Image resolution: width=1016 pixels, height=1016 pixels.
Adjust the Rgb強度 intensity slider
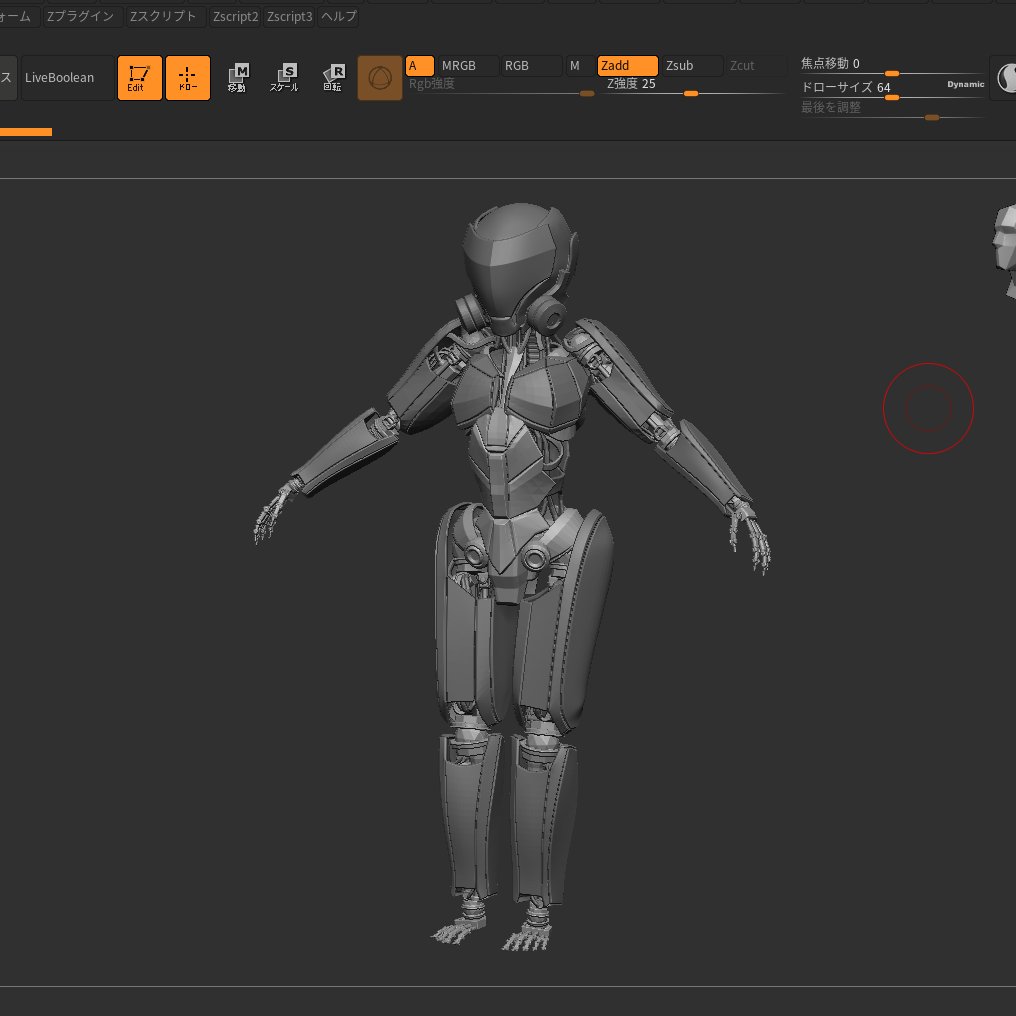point(500,86)
